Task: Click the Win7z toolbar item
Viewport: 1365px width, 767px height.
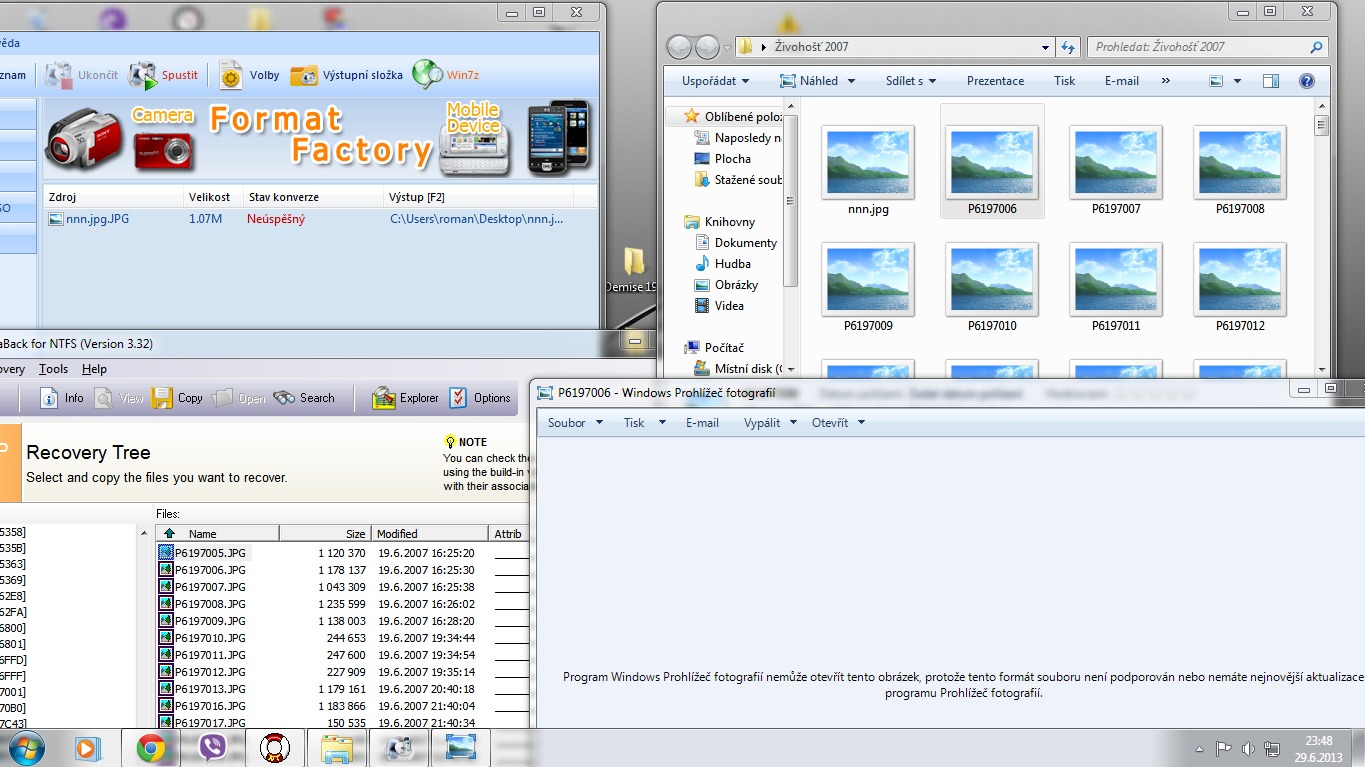Action: tap(446, 75)
